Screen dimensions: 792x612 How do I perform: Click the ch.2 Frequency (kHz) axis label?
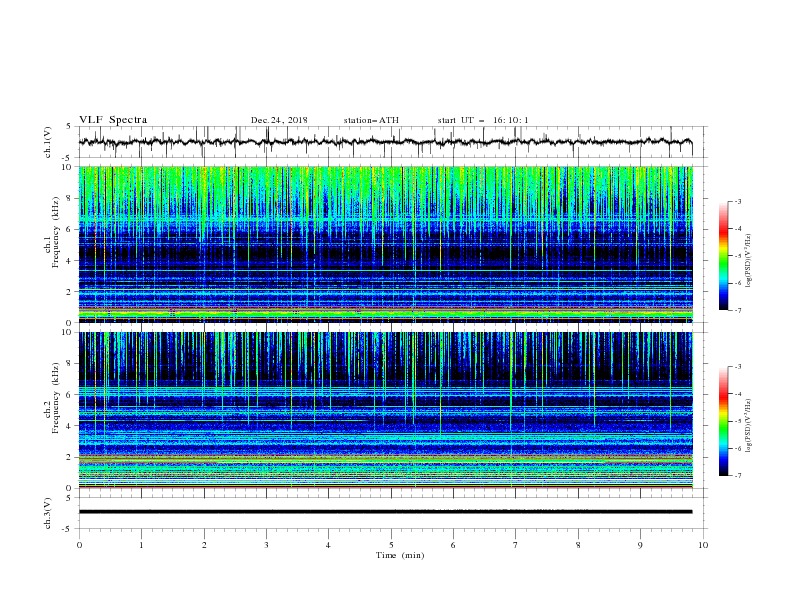point(52,398)
